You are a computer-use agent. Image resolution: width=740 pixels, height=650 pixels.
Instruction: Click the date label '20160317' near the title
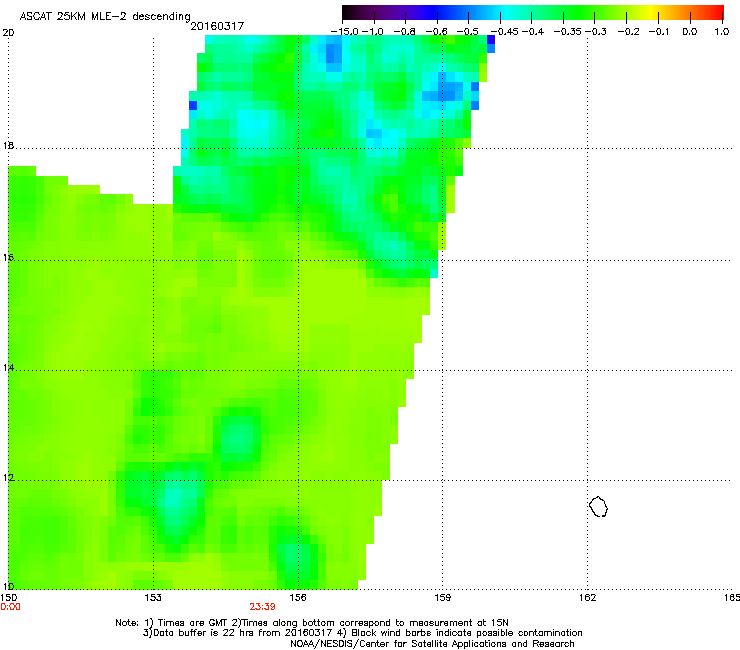coord(217,26)
